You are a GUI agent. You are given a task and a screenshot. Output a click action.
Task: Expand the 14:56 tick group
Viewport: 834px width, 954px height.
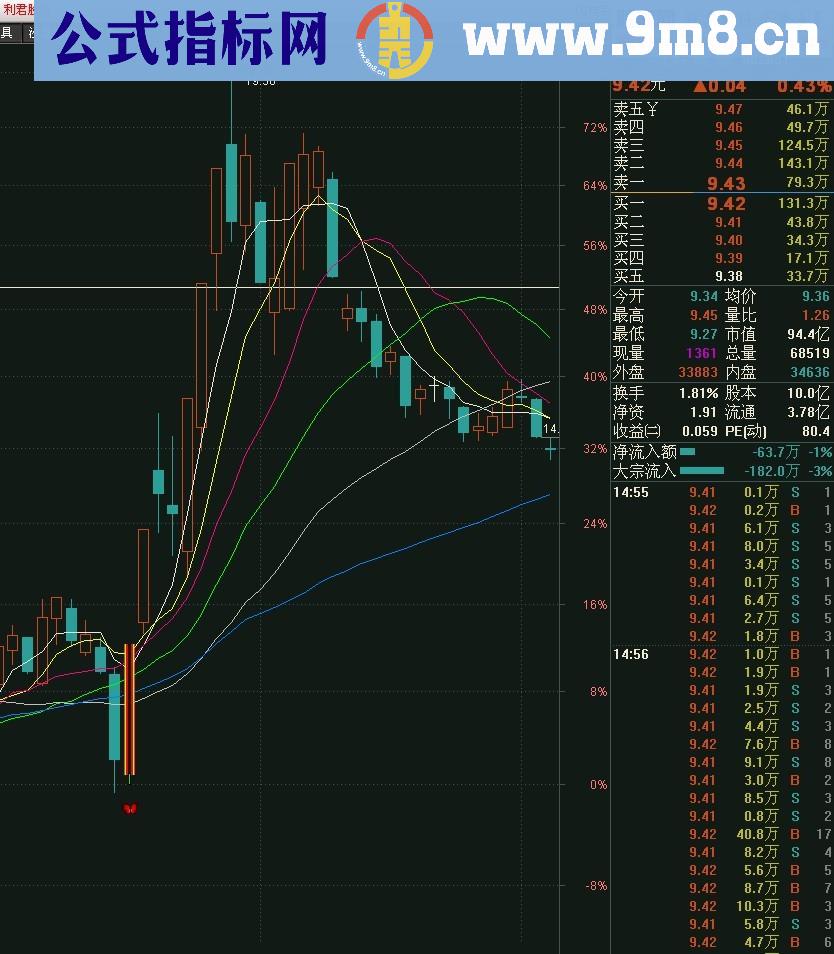coord(630,654)
